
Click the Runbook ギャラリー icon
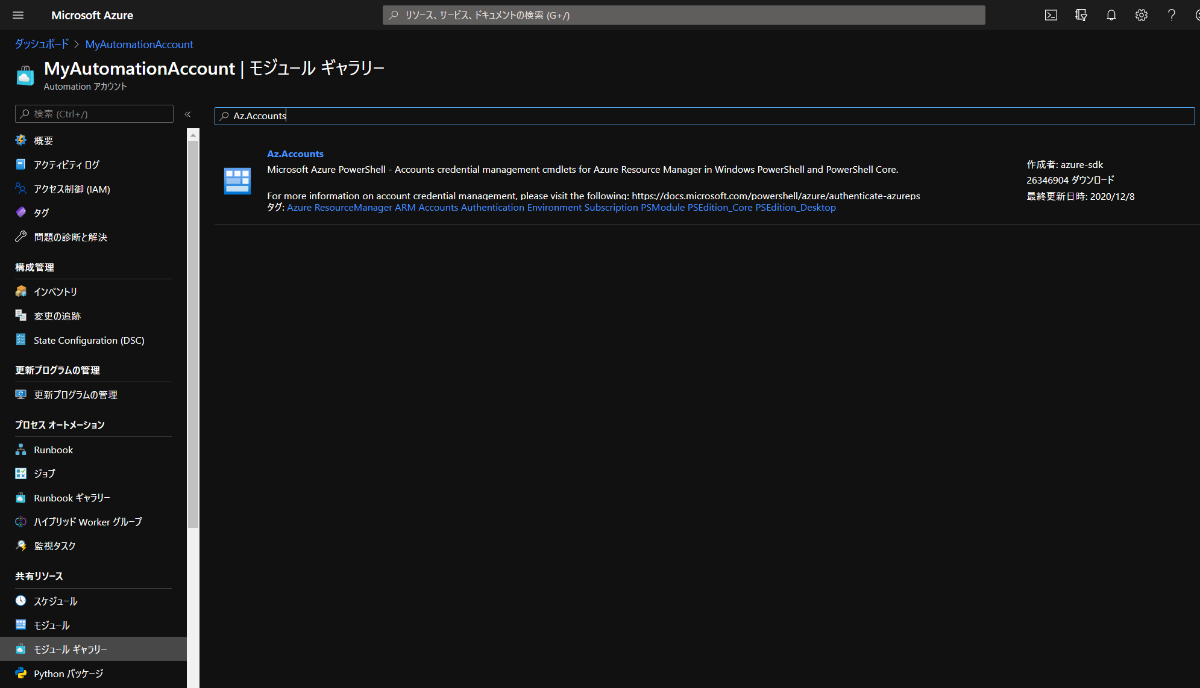[21, 498]
